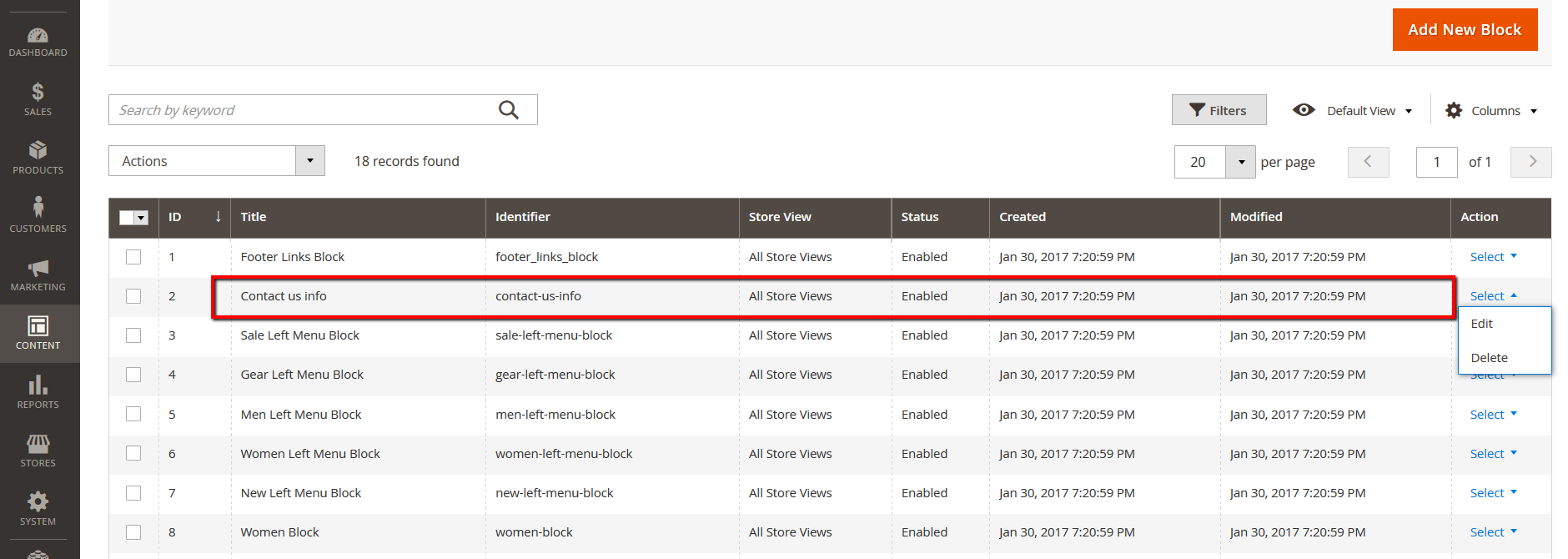Click the search magnifier icon
Image resolution: width=1568 pixels, height=559 pixels.
[509, 110]
